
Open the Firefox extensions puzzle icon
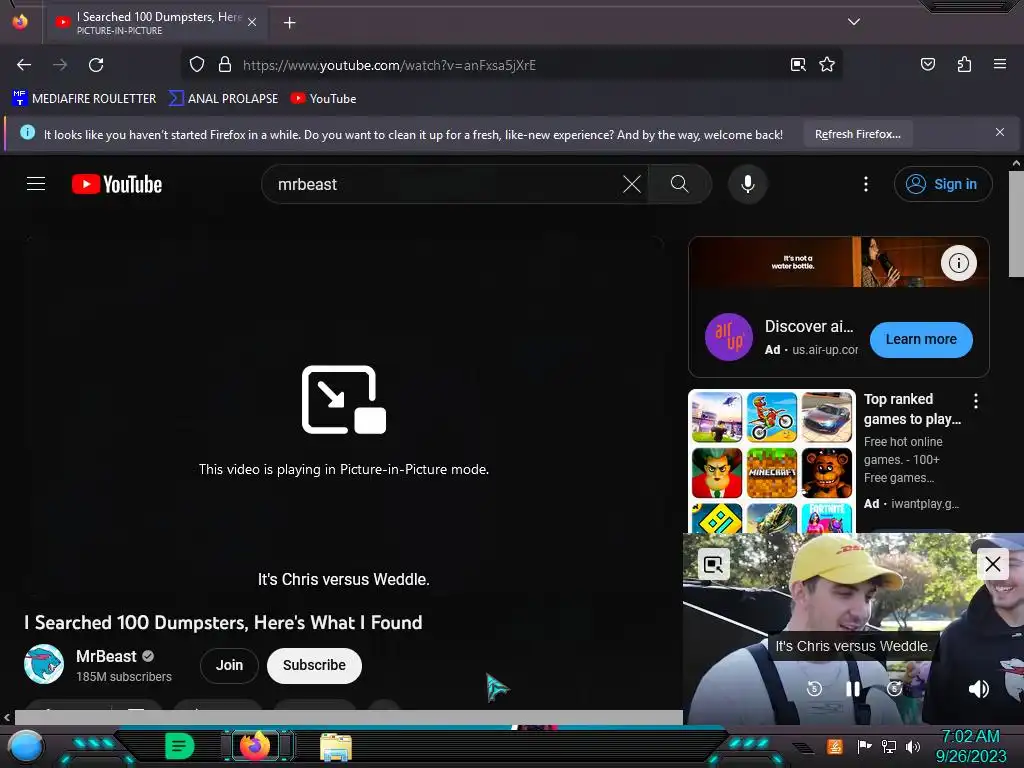point(964,64)
